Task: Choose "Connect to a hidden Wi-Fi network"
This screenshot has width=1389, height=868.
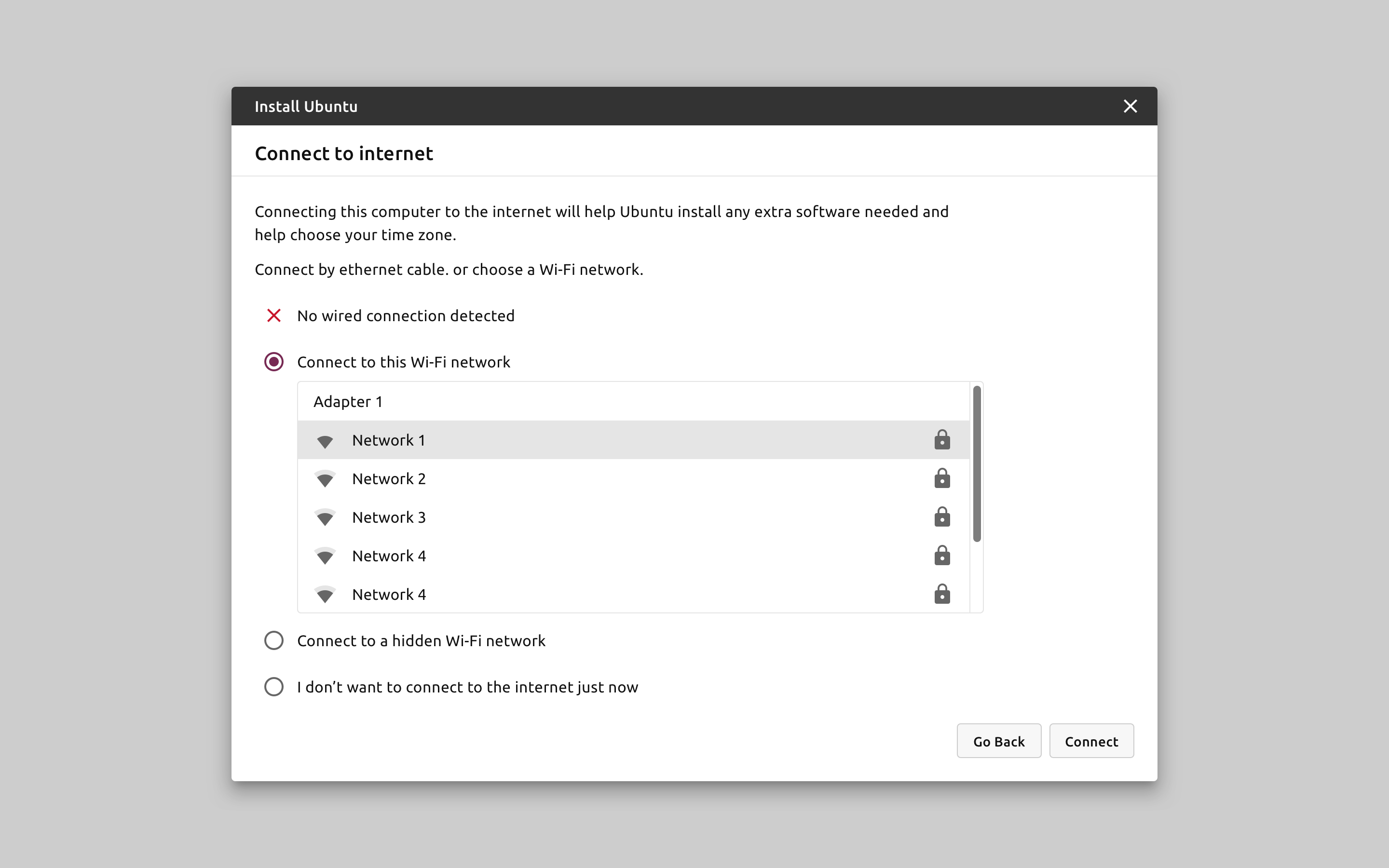Action: (274, 641)
